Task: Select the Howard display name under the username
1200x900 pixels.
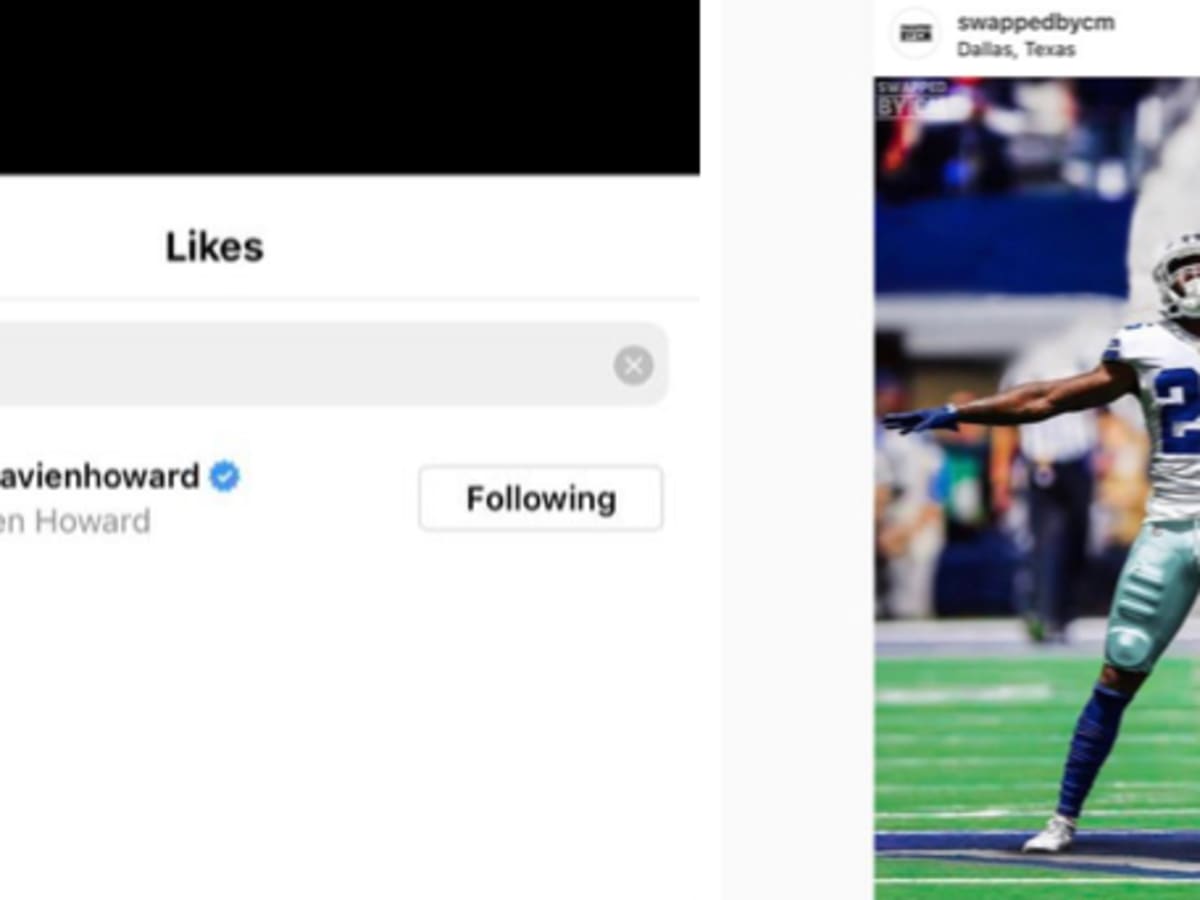Action: pyautogui.click(x=75, y=521)
